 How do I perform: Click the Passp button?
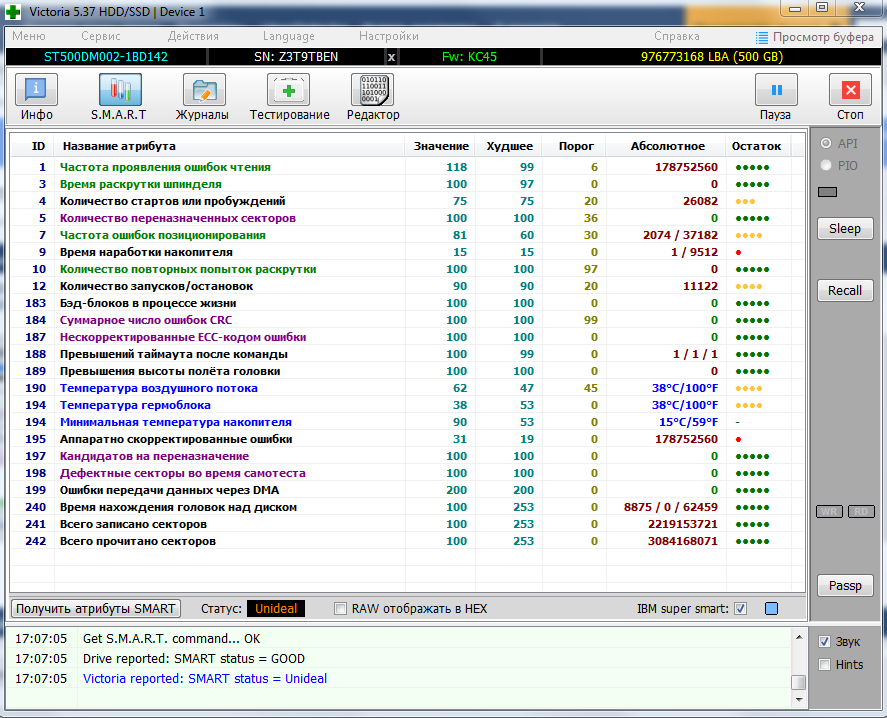(845, 586)
